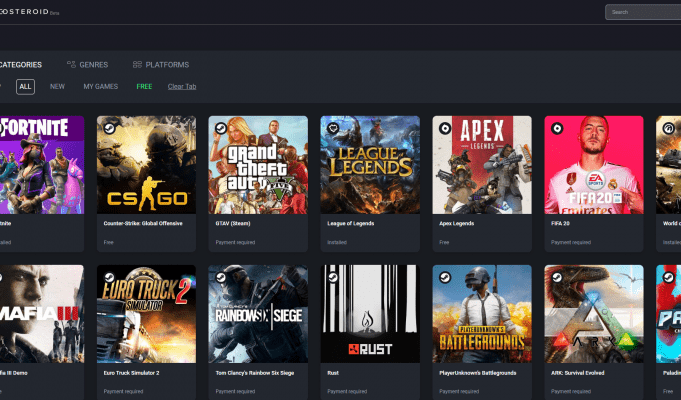Open the Euro Truck Simulator 2 cover art
Viewport: 681px width, 400px height.
tap(146, 314)
